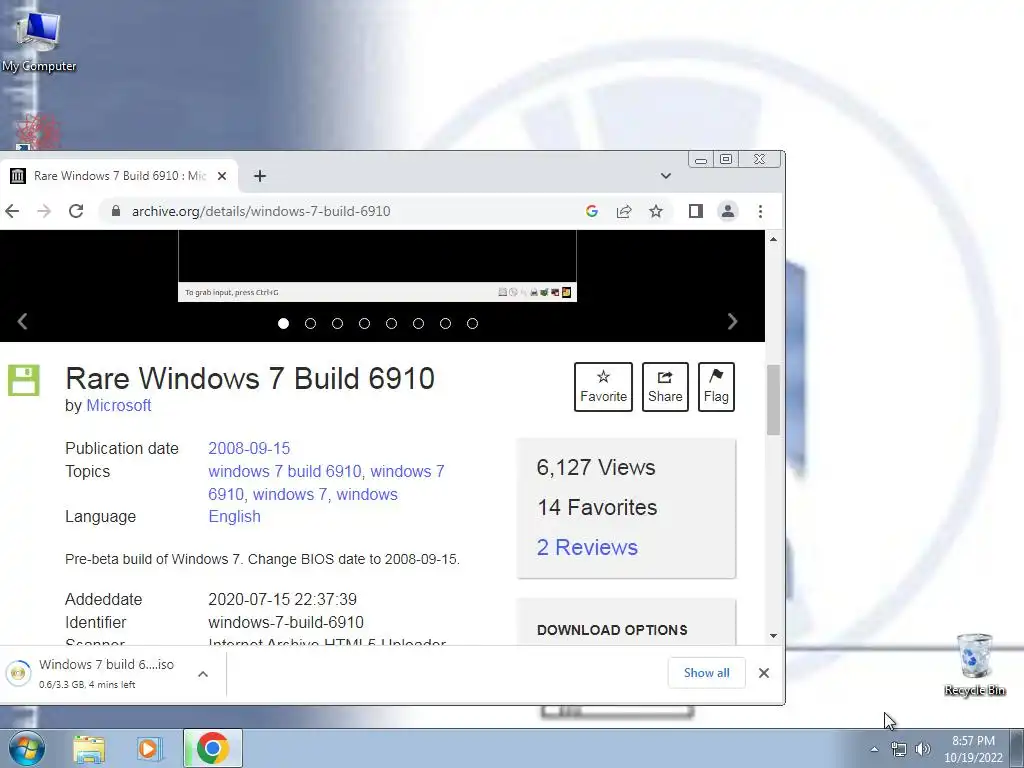Select the eighth carousel dot

coord(473,323)
